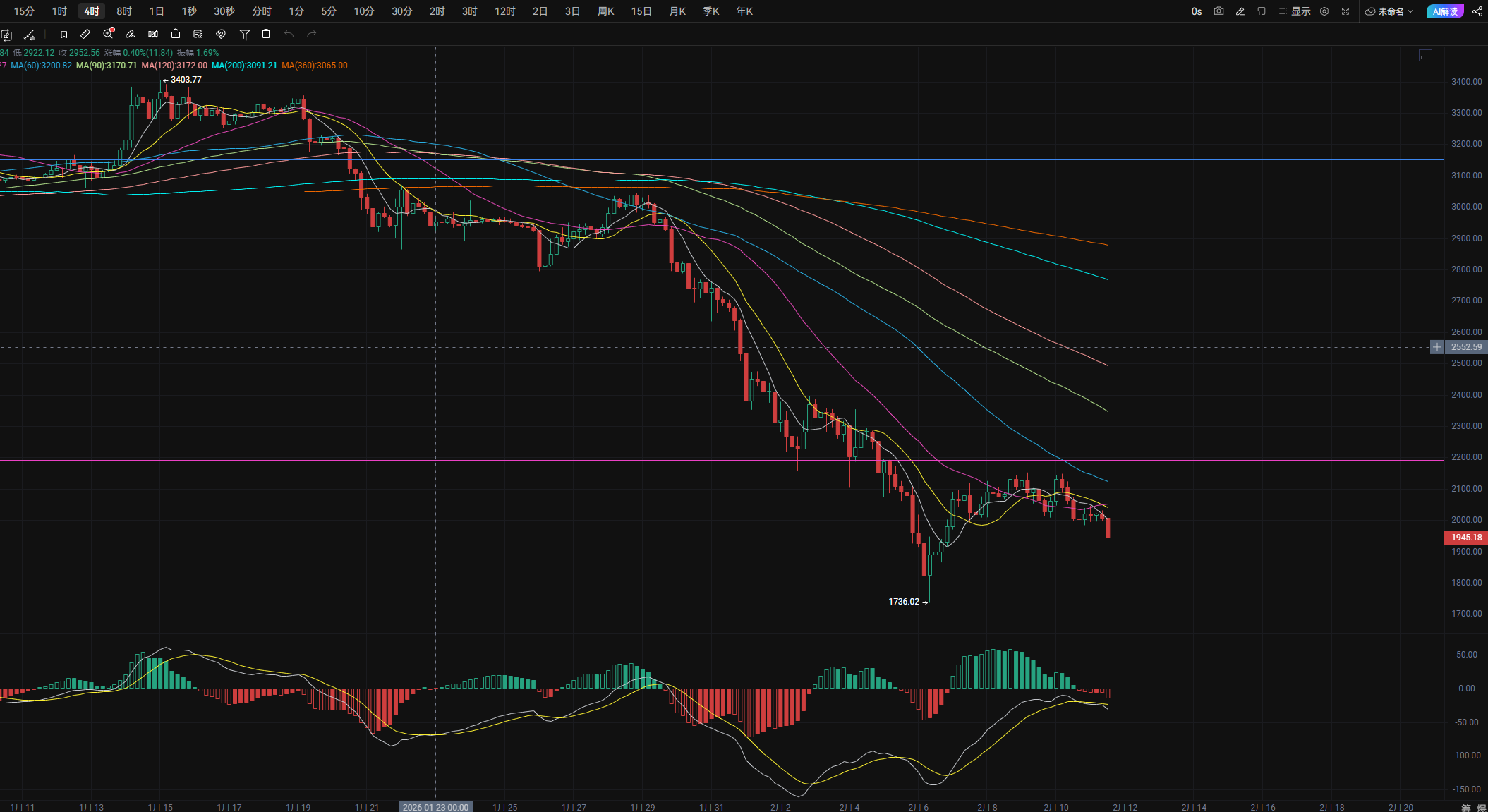The height and width of the screenshot is (812, 1488).
Task: Toggle the drawings lock icon
Action: [x=176, y=34]
